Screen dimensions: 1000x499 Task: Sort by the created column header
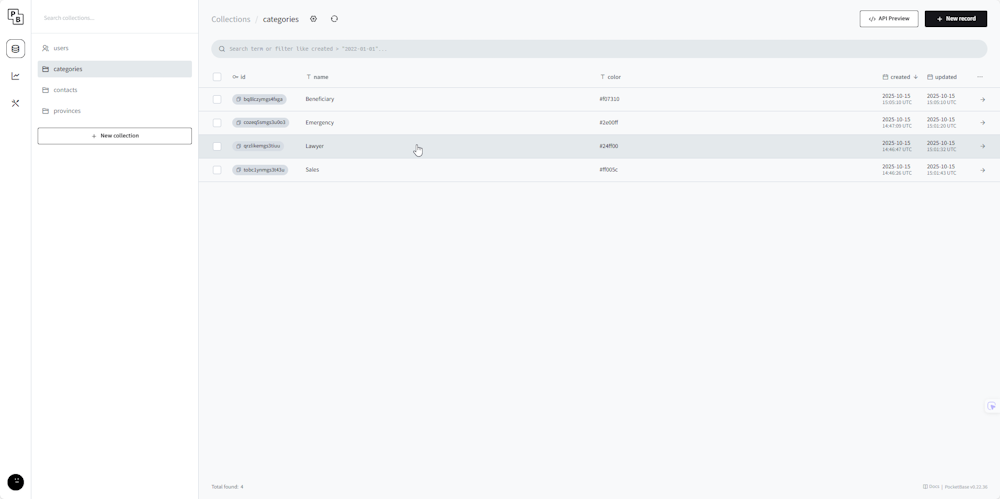coord(900,77)
